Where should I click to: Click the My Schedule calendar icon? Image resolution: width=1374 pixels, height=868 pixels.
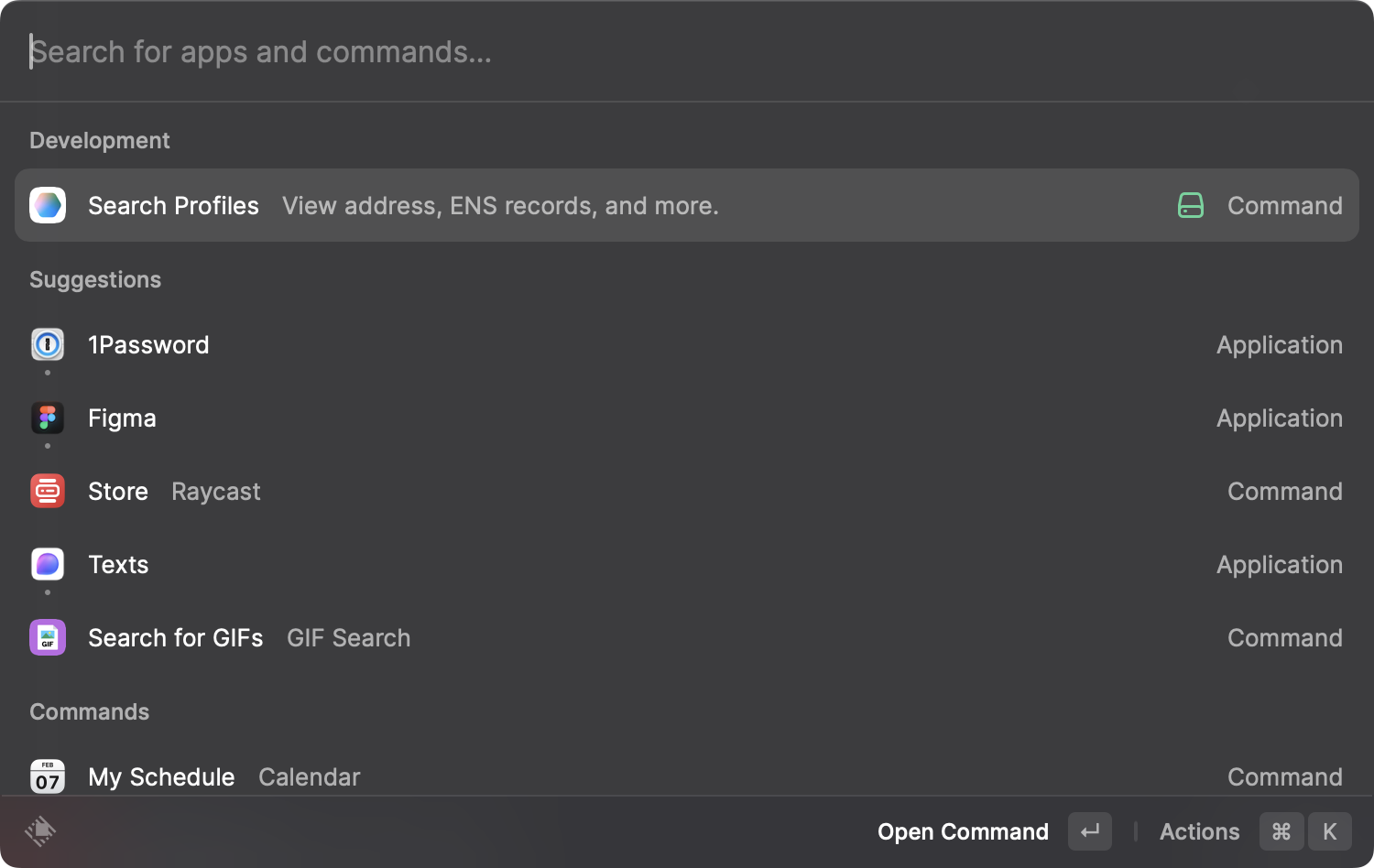[48, 776]
